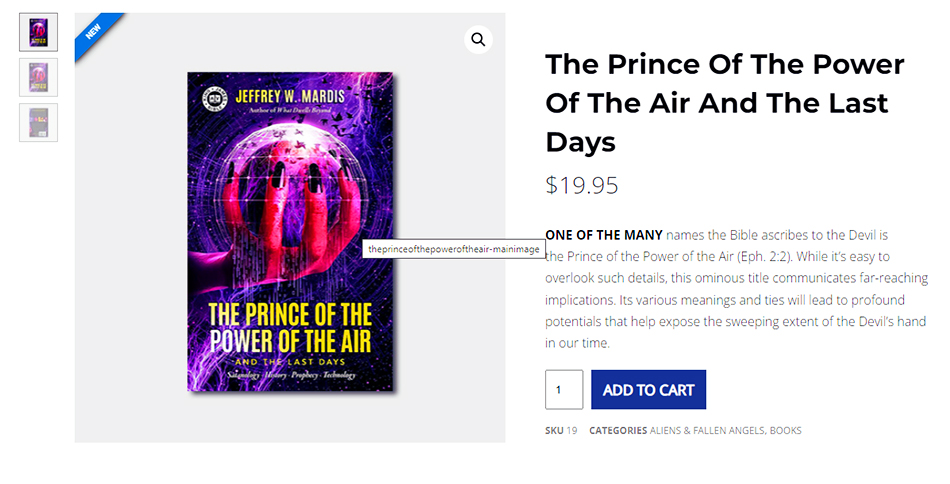Open the Aliens & Fallen Angels category link
This screenshot has width=950, height=484.
pos(707,431)
